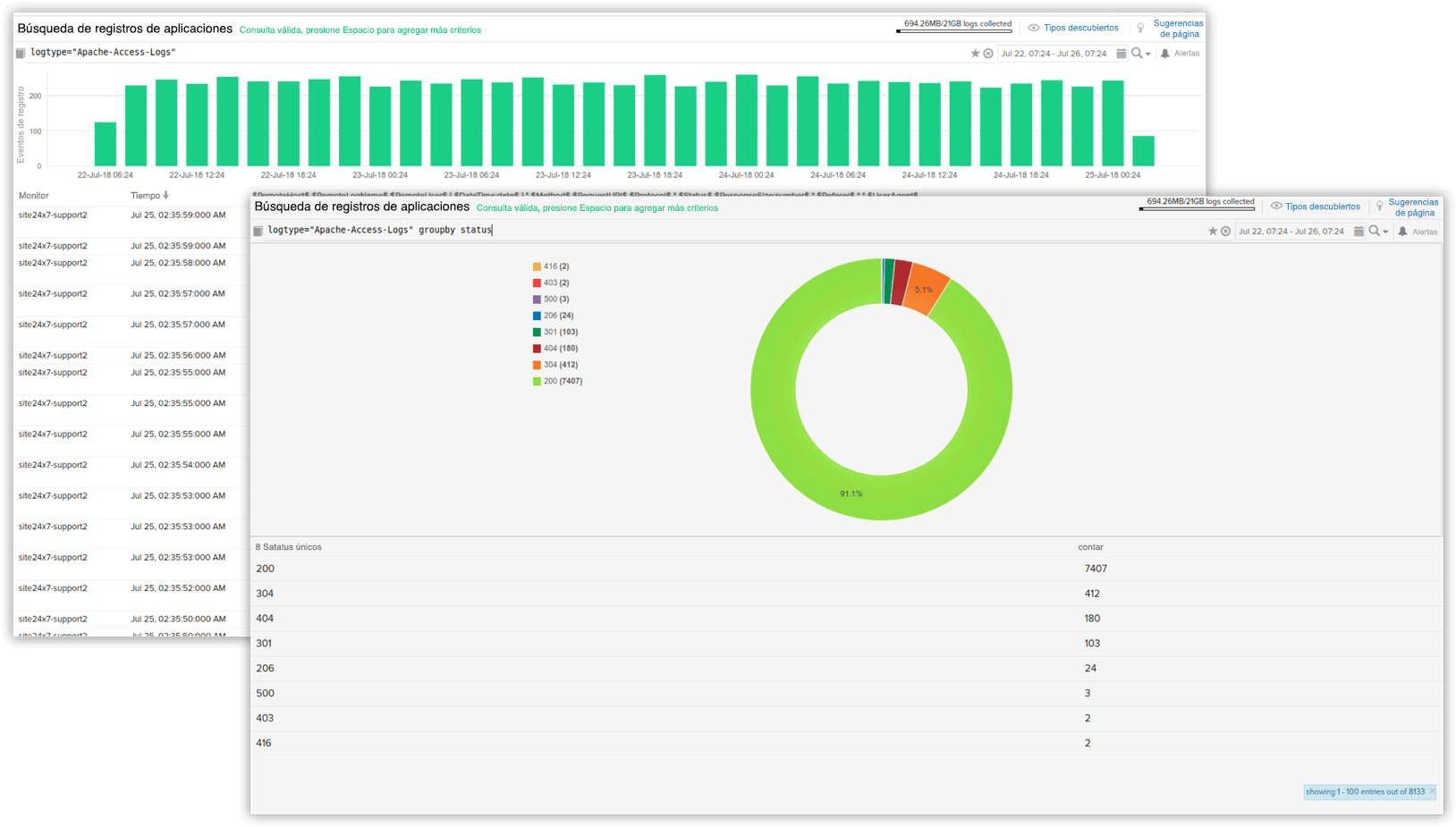Sort descending using the Tiempo column arrow
This screenshot has width=1456, height=827.
166,195
